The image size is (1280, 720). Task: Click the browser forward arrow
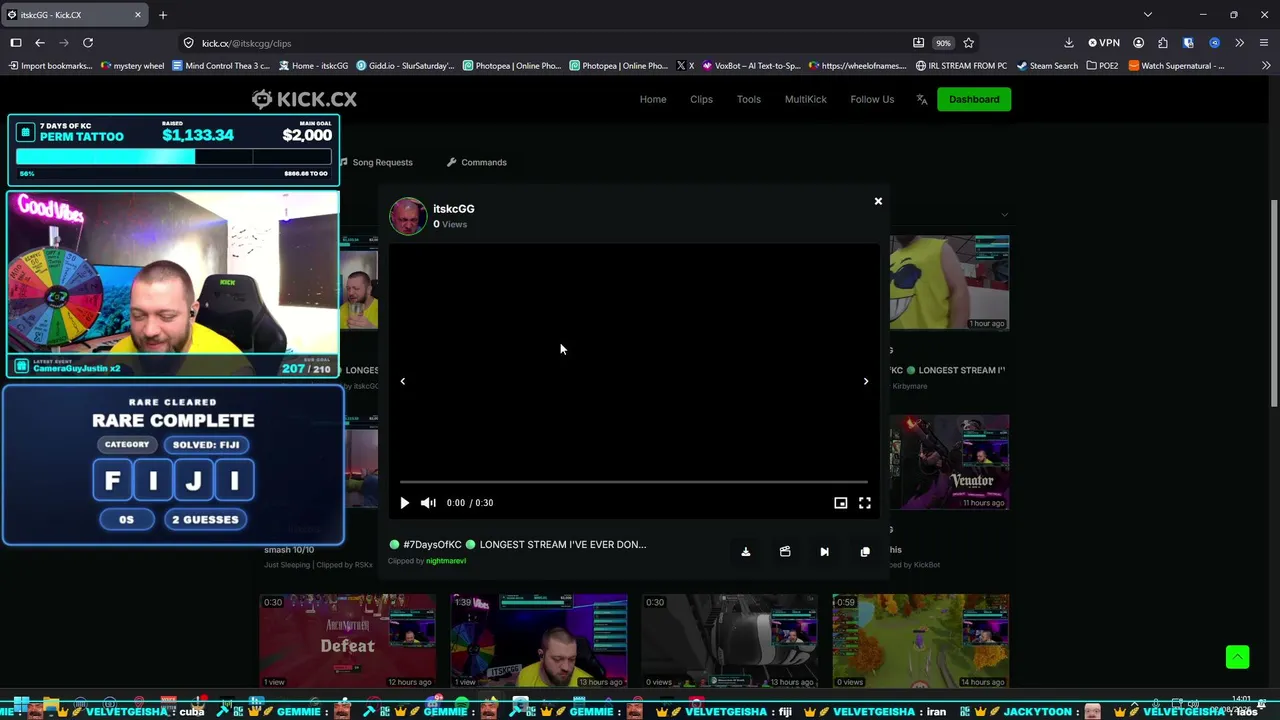[64, 43]
